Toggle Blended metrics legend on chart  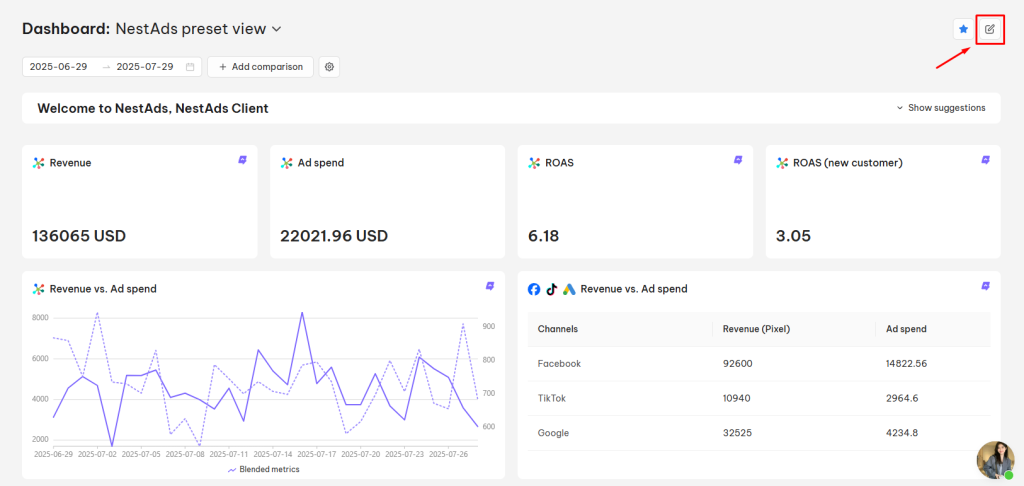(263, 469)
